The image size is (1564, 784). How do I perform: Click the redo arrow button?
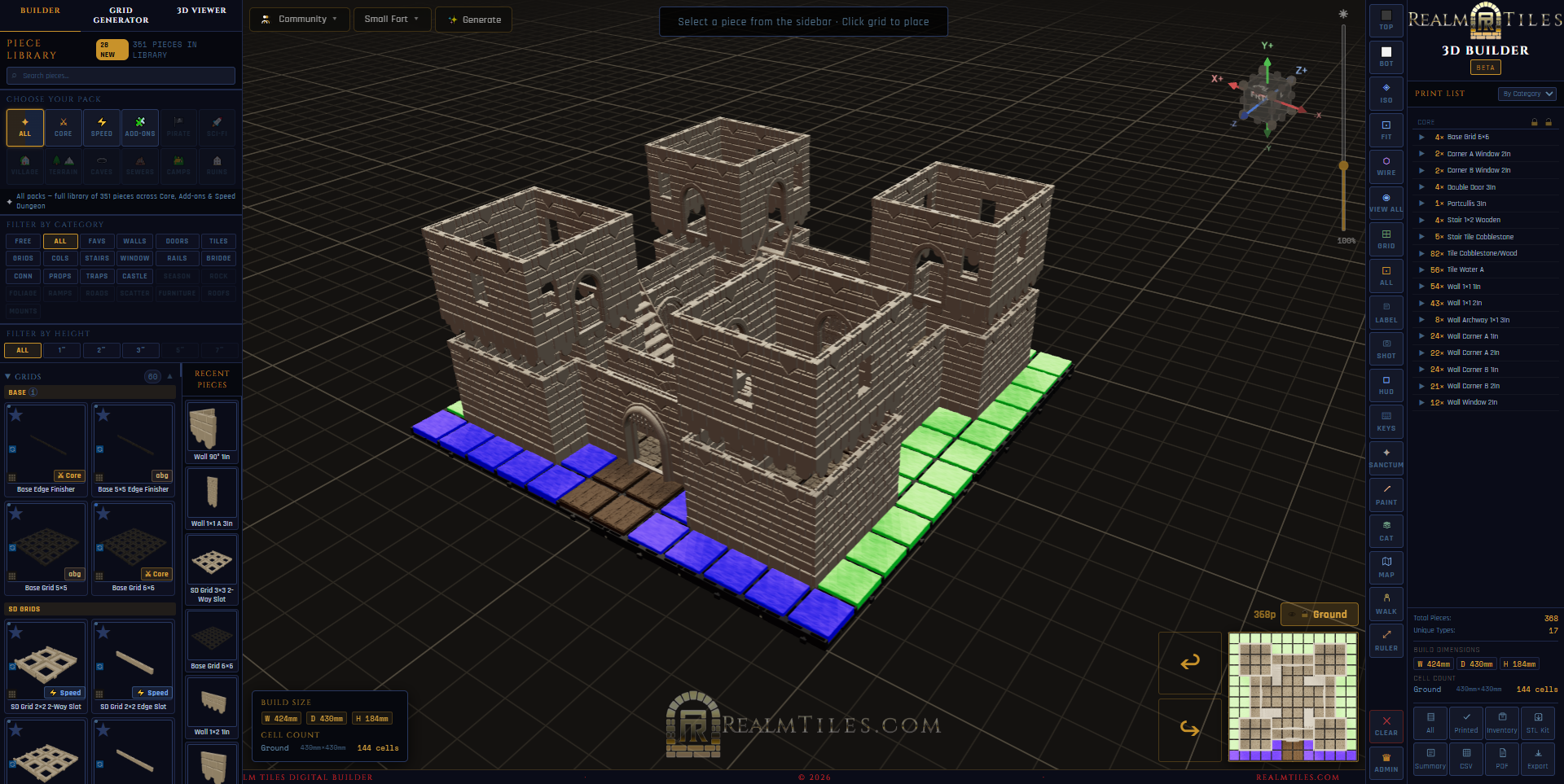pyautogui.click(x=1190, y=729)
